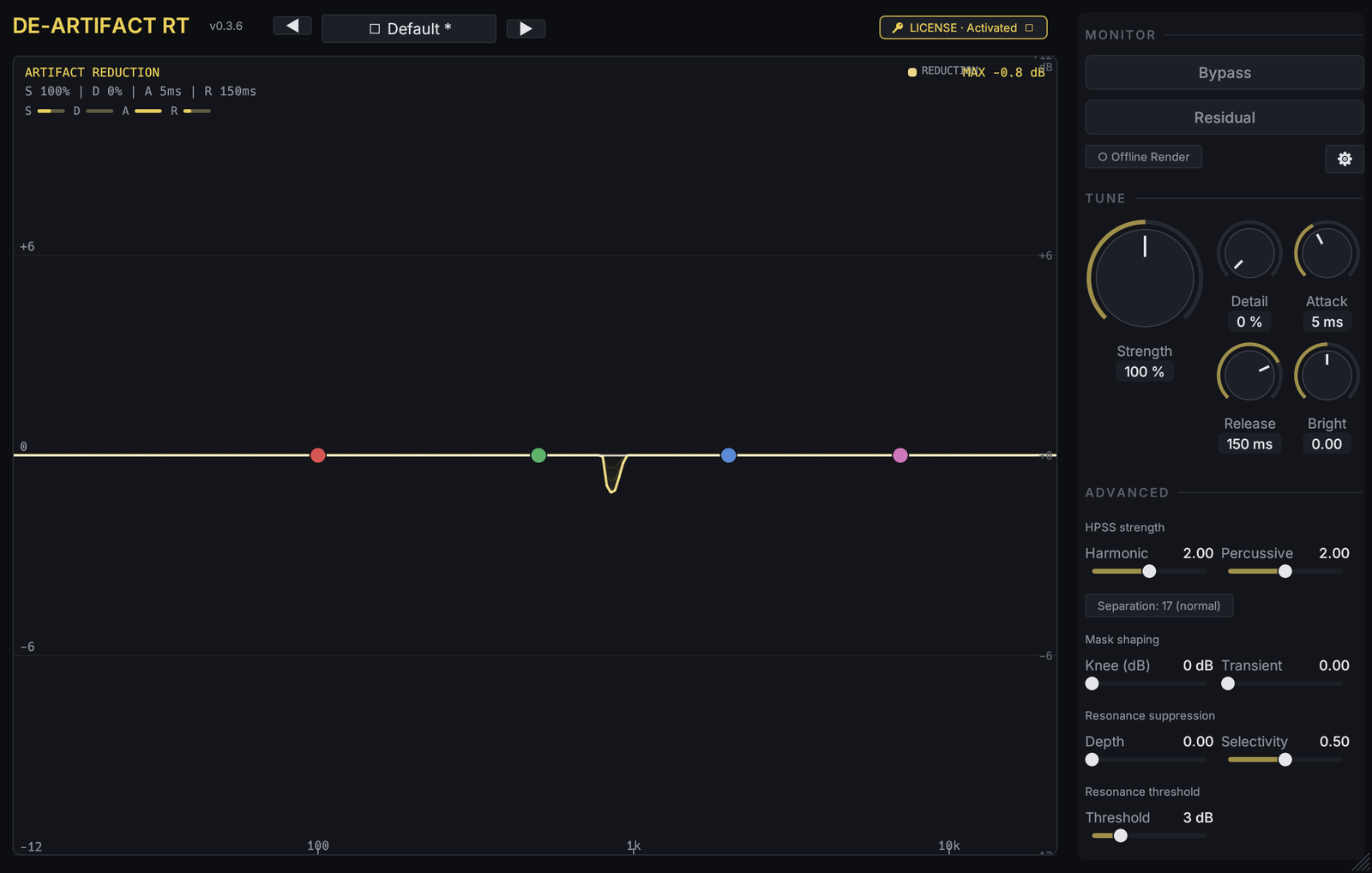This screenshot has width=1372, height=873.
Task: Click the 1k frequency axis label
Action: [x=634, y=846]
